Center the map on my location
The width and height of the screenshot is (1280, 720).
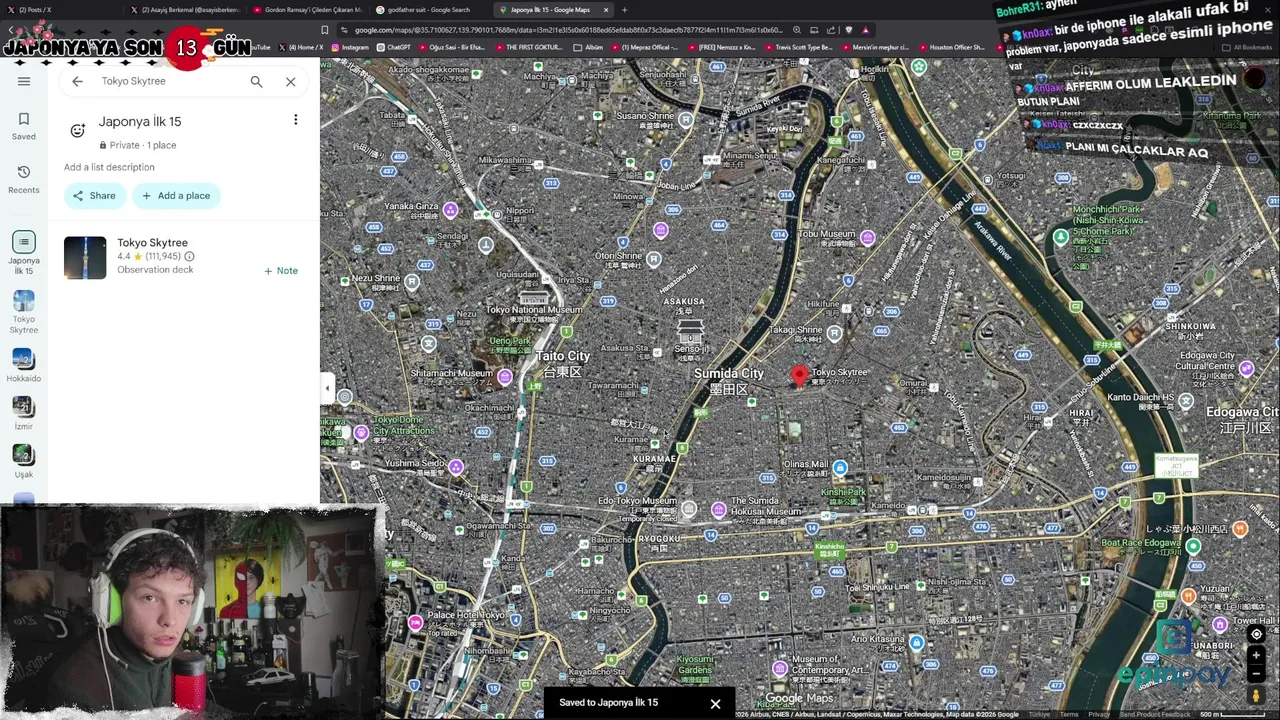[x=1257, y=634]
